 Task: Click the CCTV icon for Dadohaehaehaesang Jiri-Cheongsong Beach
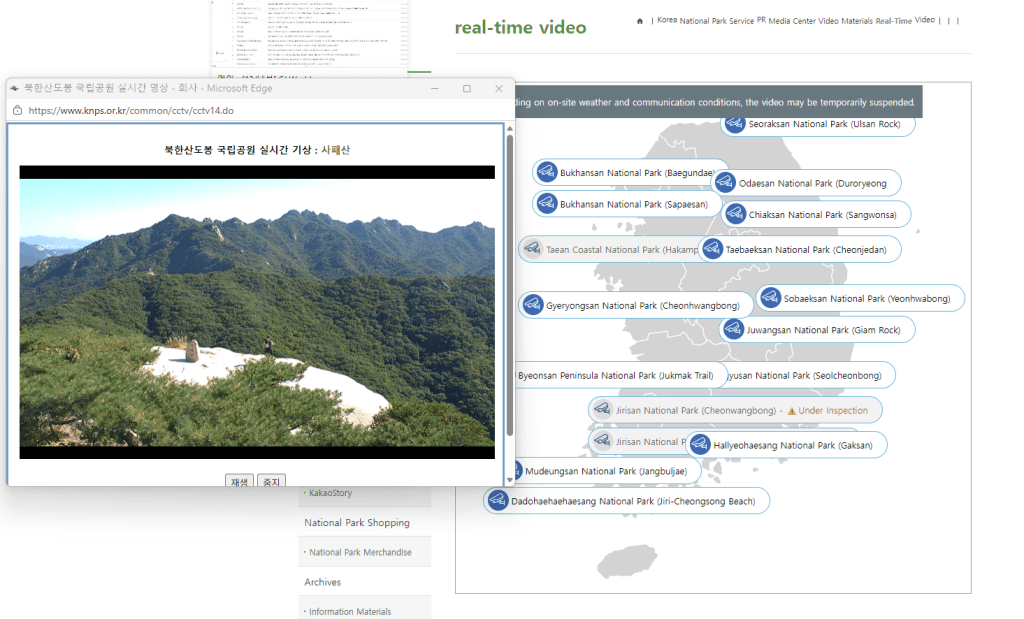(498, 501)
